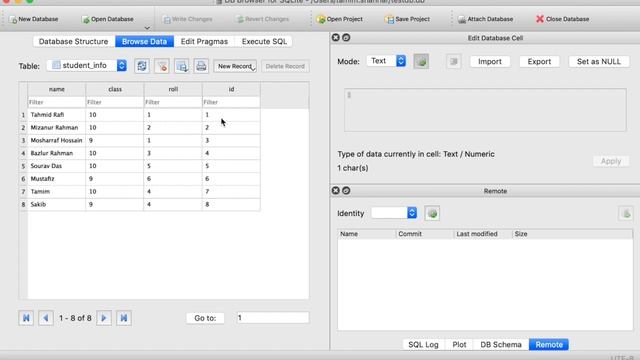The height and width of the screenshot is (360, 640).
Task: Sort by the class column header
Action: point(115,89)
